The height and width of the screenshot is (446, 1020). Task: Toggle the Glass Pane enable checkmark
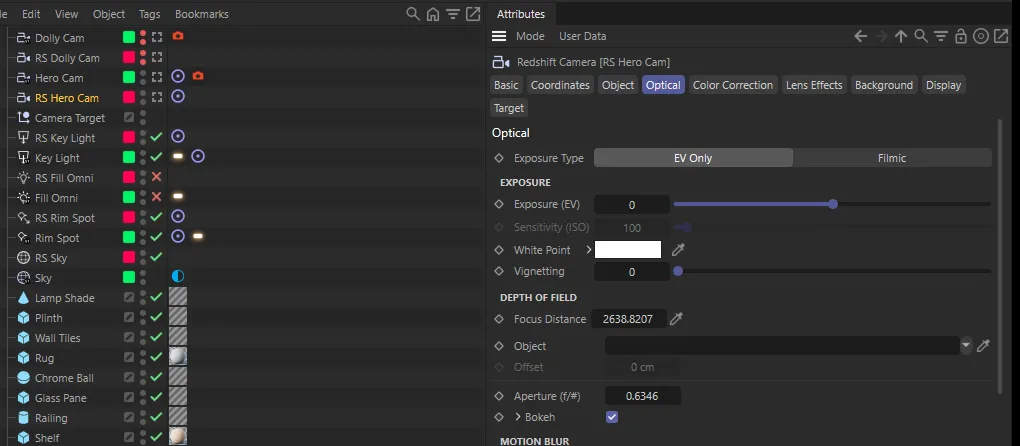156,397
